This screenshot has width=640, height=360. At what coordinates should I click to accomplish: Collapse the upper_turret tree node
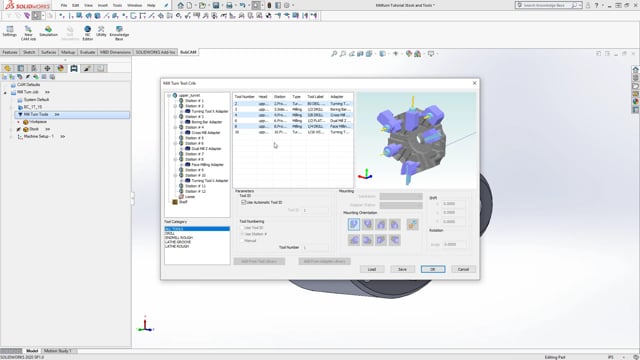(169, 96)
